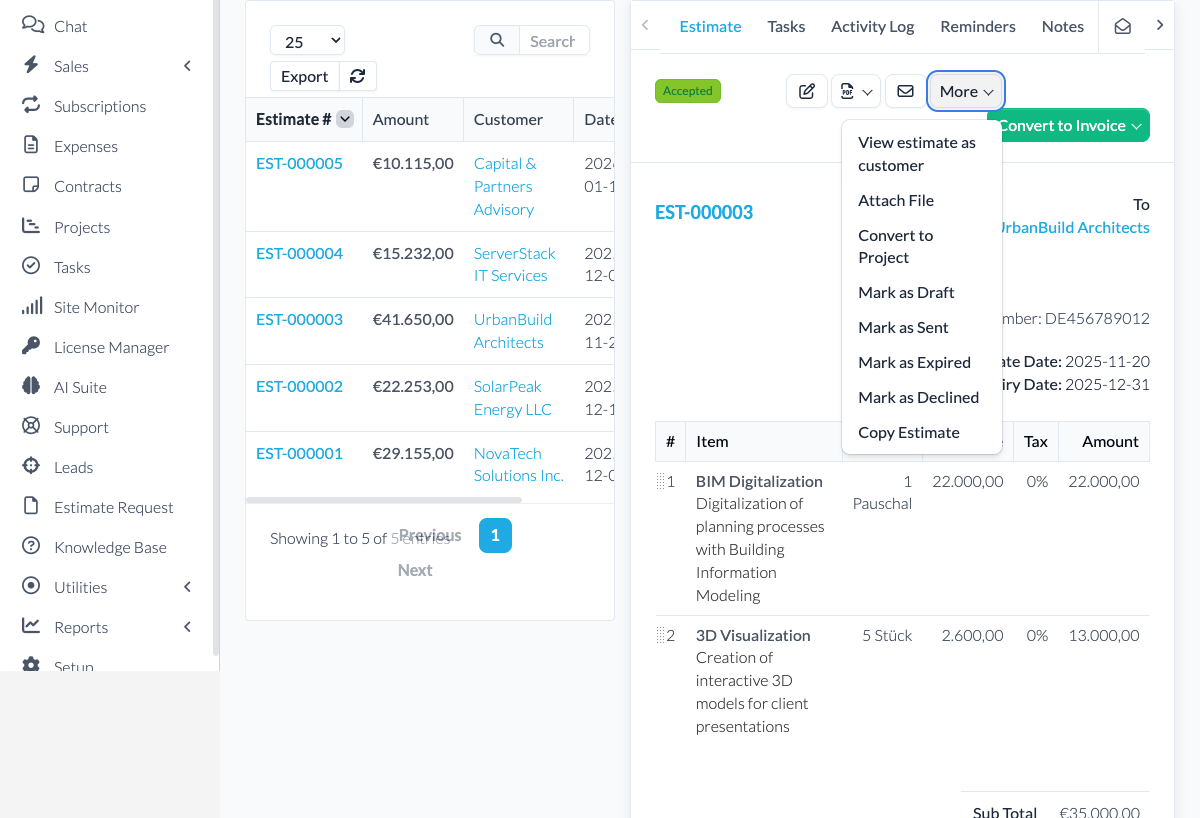Click the Export button
1200x818 pixels.
tap(304, 77)
